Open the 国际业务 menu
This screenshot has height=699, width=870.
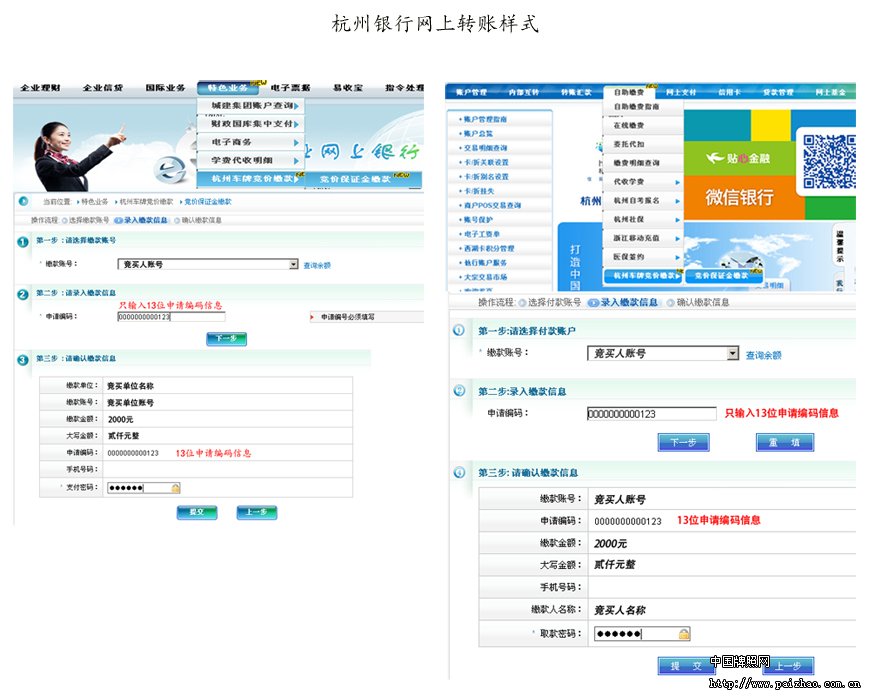(165, 88)
